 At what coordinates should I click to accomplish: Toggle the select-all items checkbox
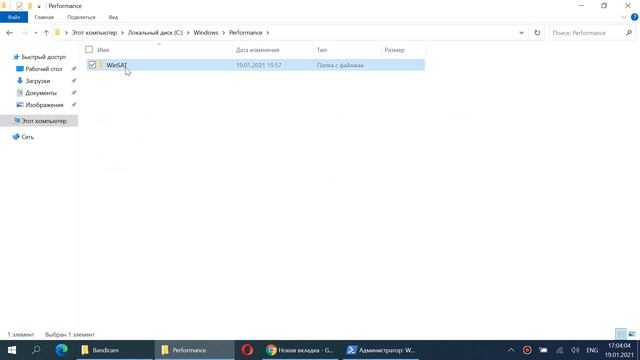click(x=89, y=49)
